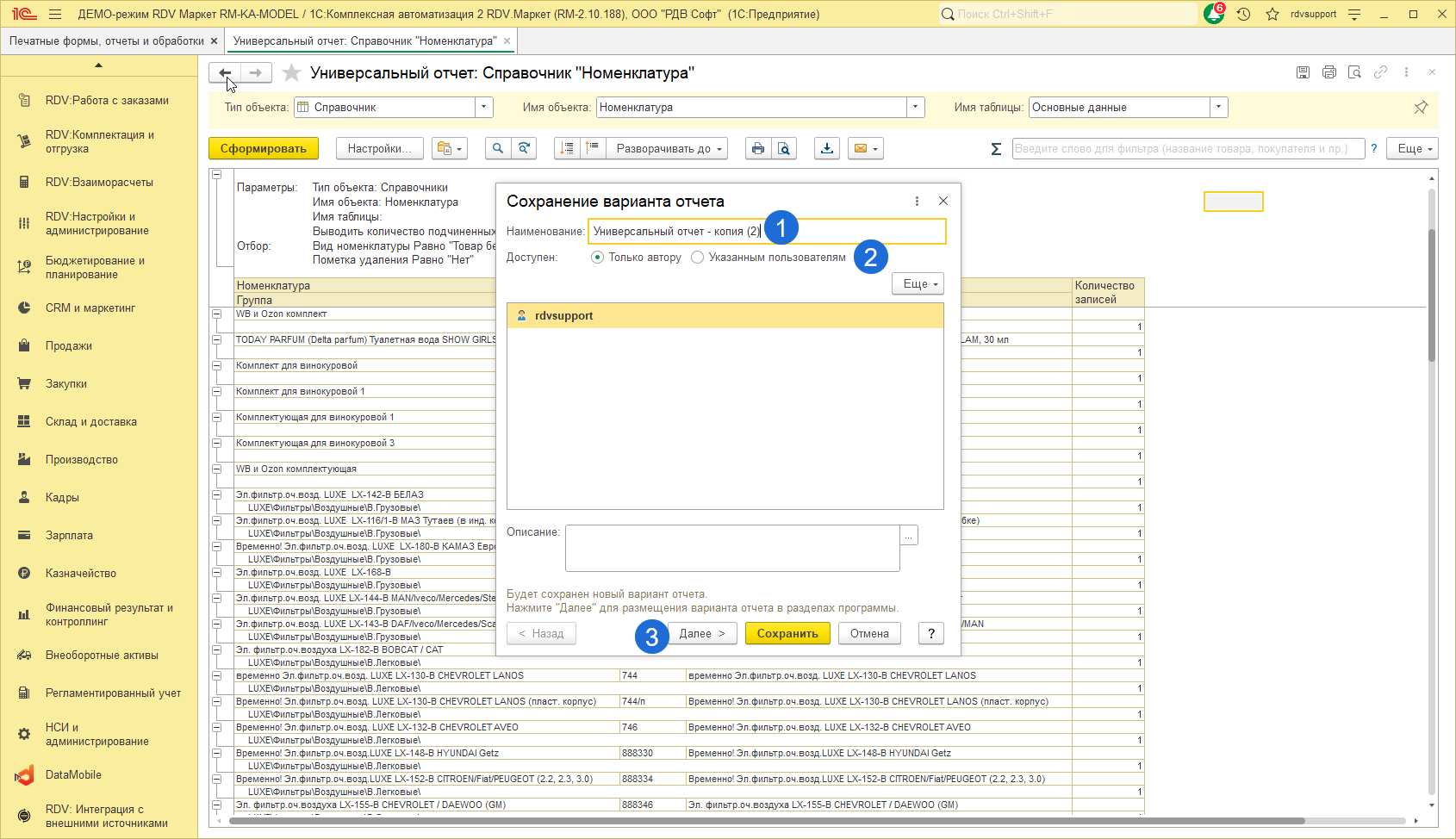Open 'Продажи' section in sidebar
The height and width of the screenshot is (839, 1456).
69,346
